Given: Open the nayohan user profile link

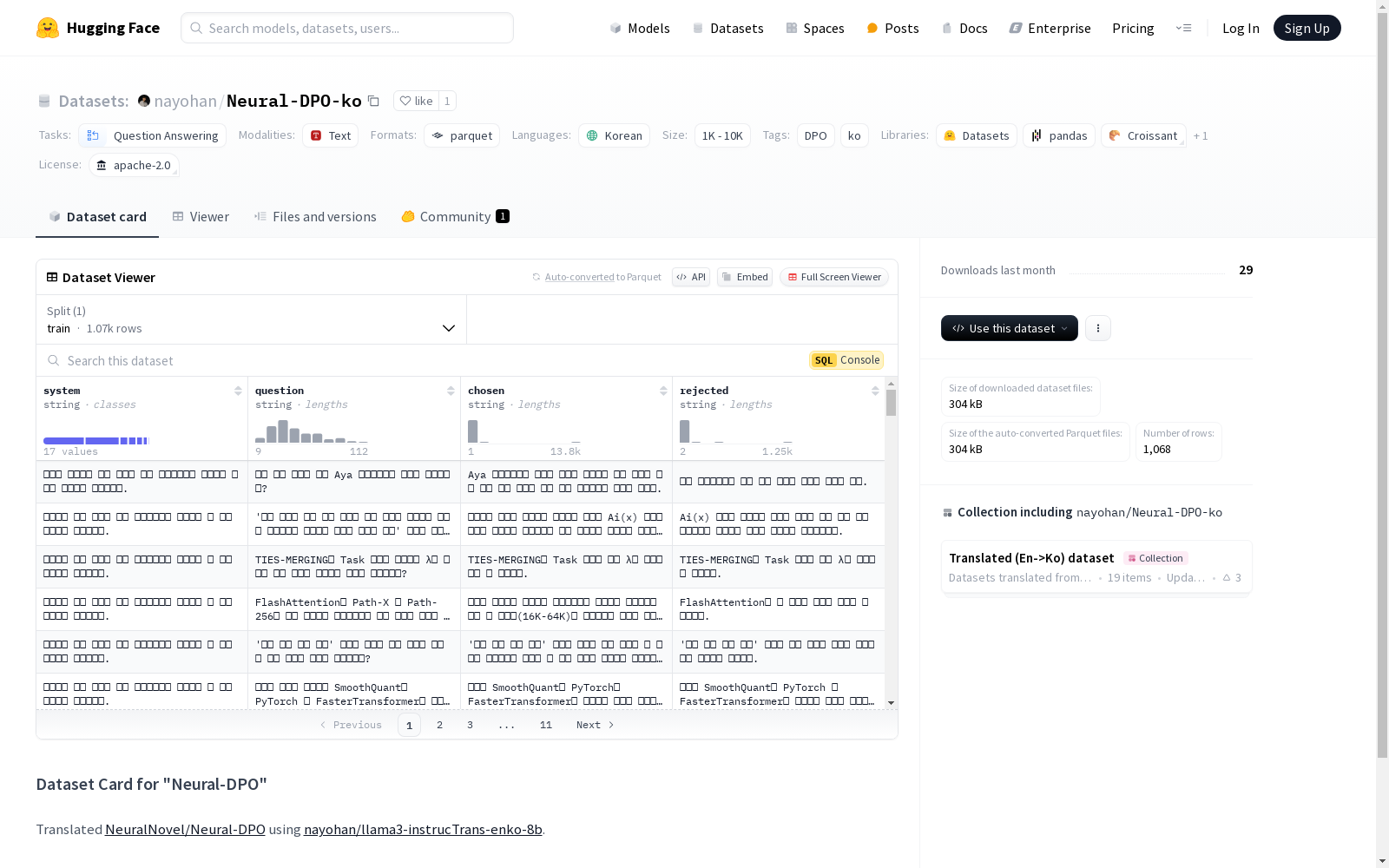Looking at the screenshot, I should coord(186,101).
